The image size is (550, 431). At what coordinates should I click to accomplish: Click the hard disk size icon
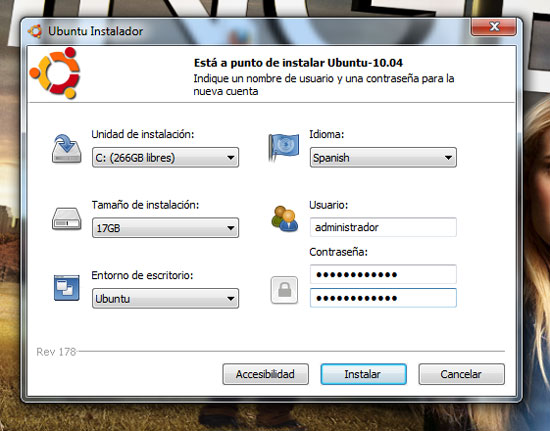[67, 219]
